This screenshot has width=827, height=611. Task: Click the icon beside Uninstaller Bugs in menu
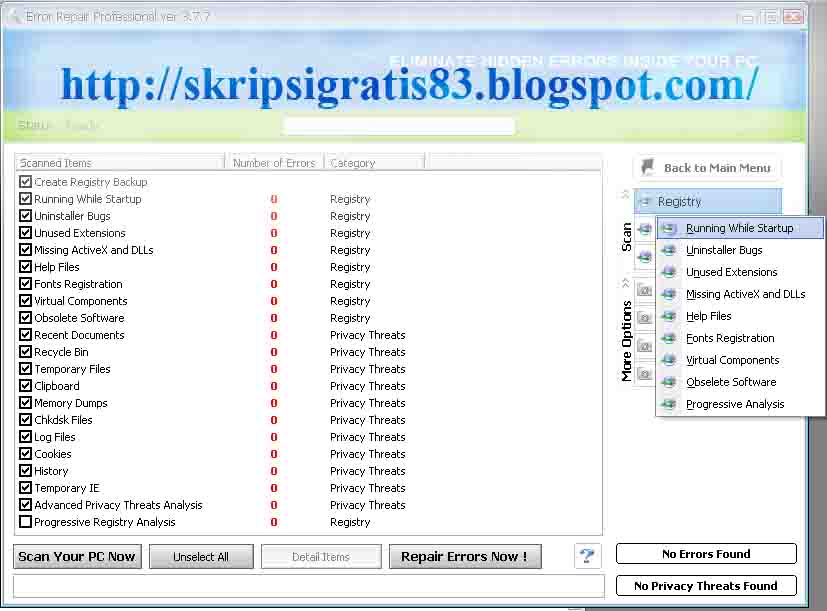pyautogui.click(x=669, y=250)
